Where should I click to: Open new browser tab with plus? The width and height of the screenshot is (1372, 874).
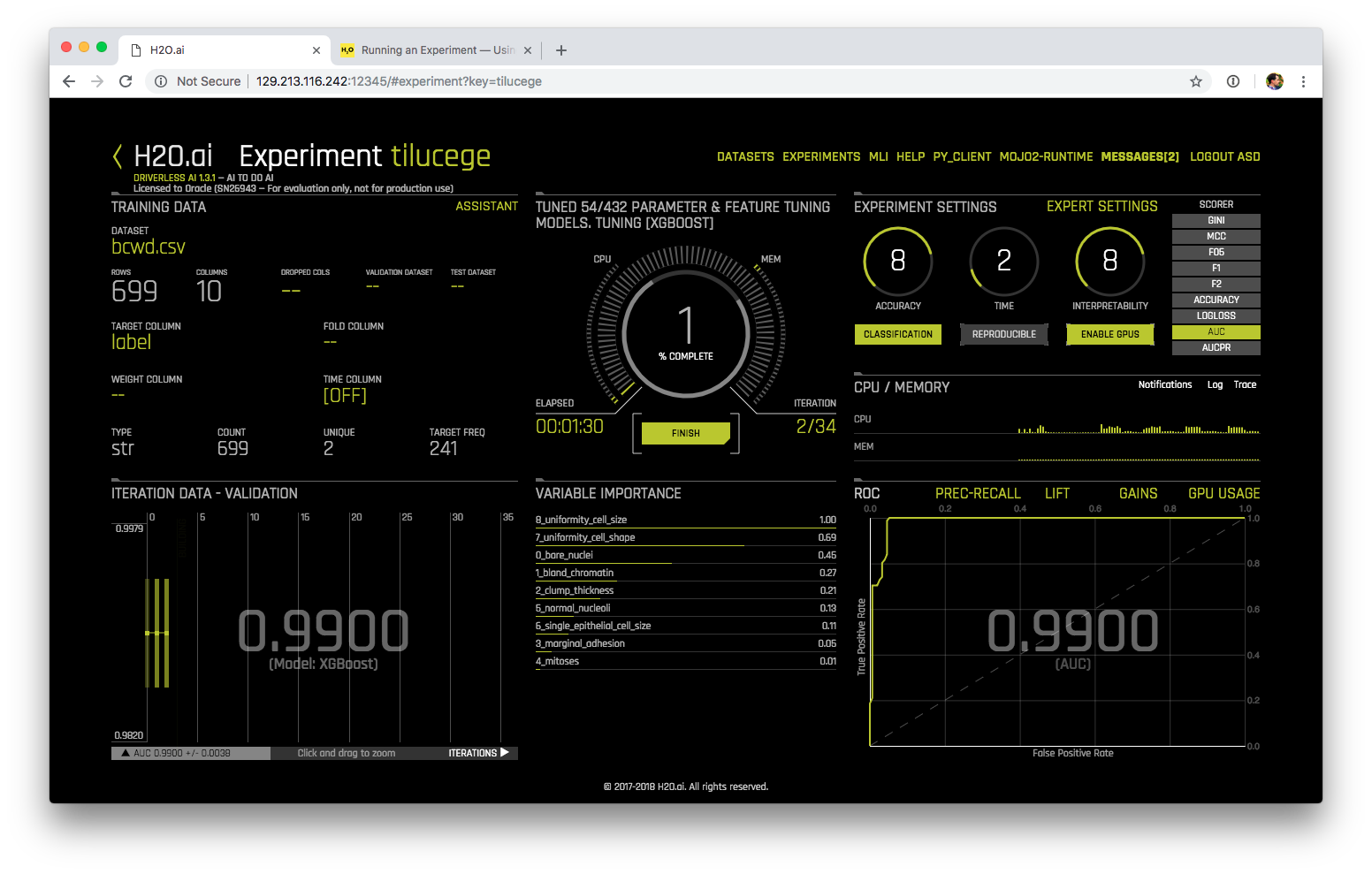click(561, 50)
